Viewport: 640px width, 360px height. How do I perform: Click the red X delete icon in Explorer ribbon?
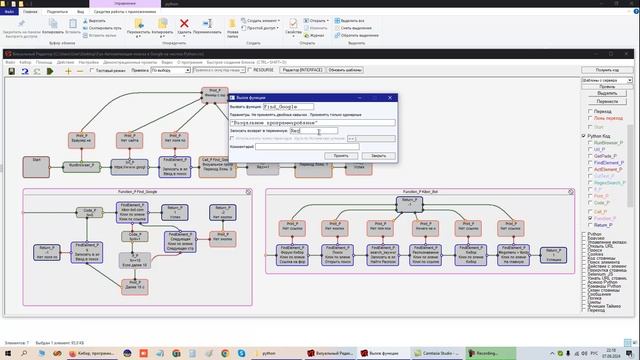(x=184, y=24)
